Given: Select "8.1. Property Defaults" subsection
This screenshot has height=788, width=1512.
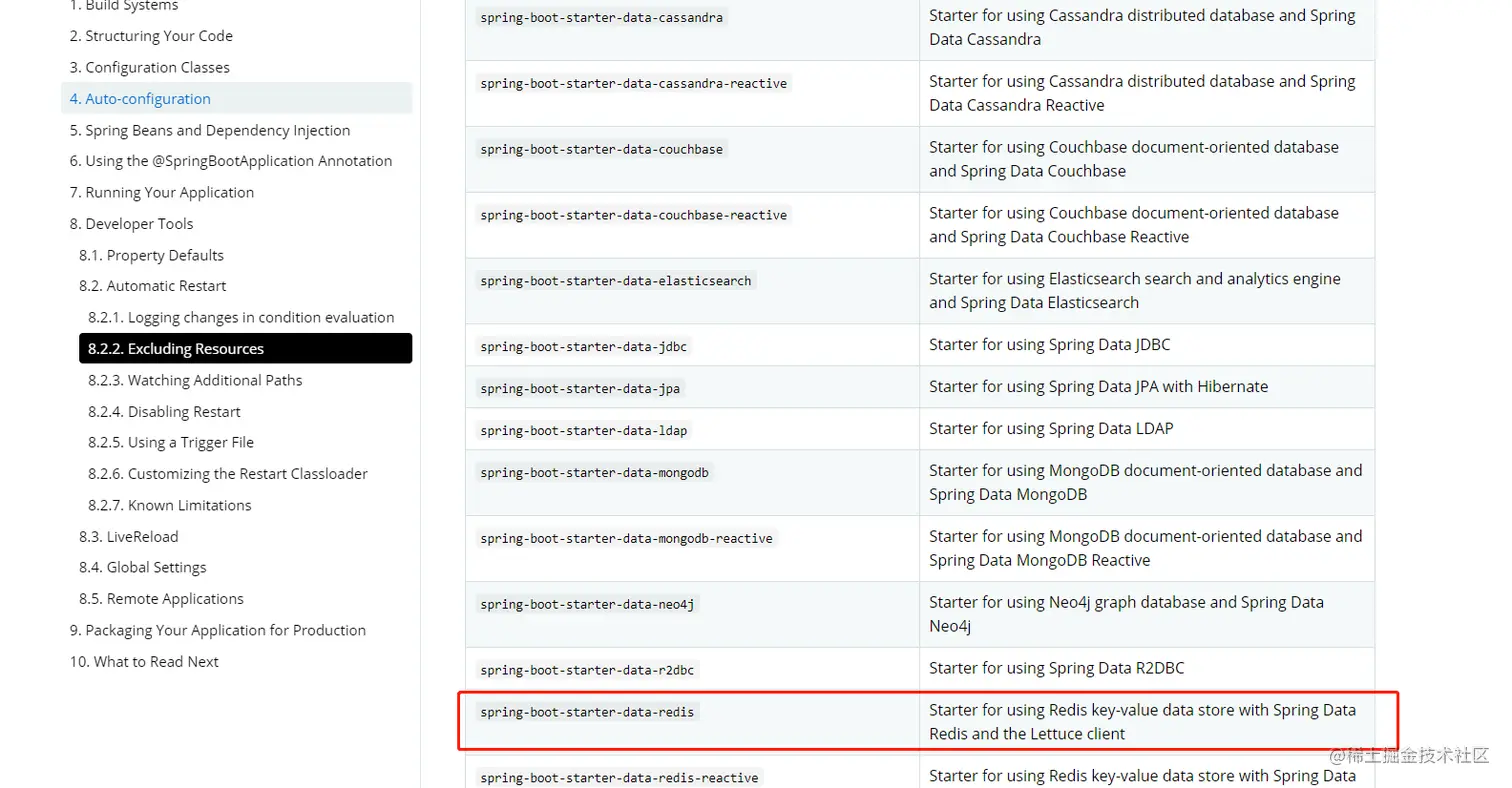Looking at the screenshot, I should 152,255.
